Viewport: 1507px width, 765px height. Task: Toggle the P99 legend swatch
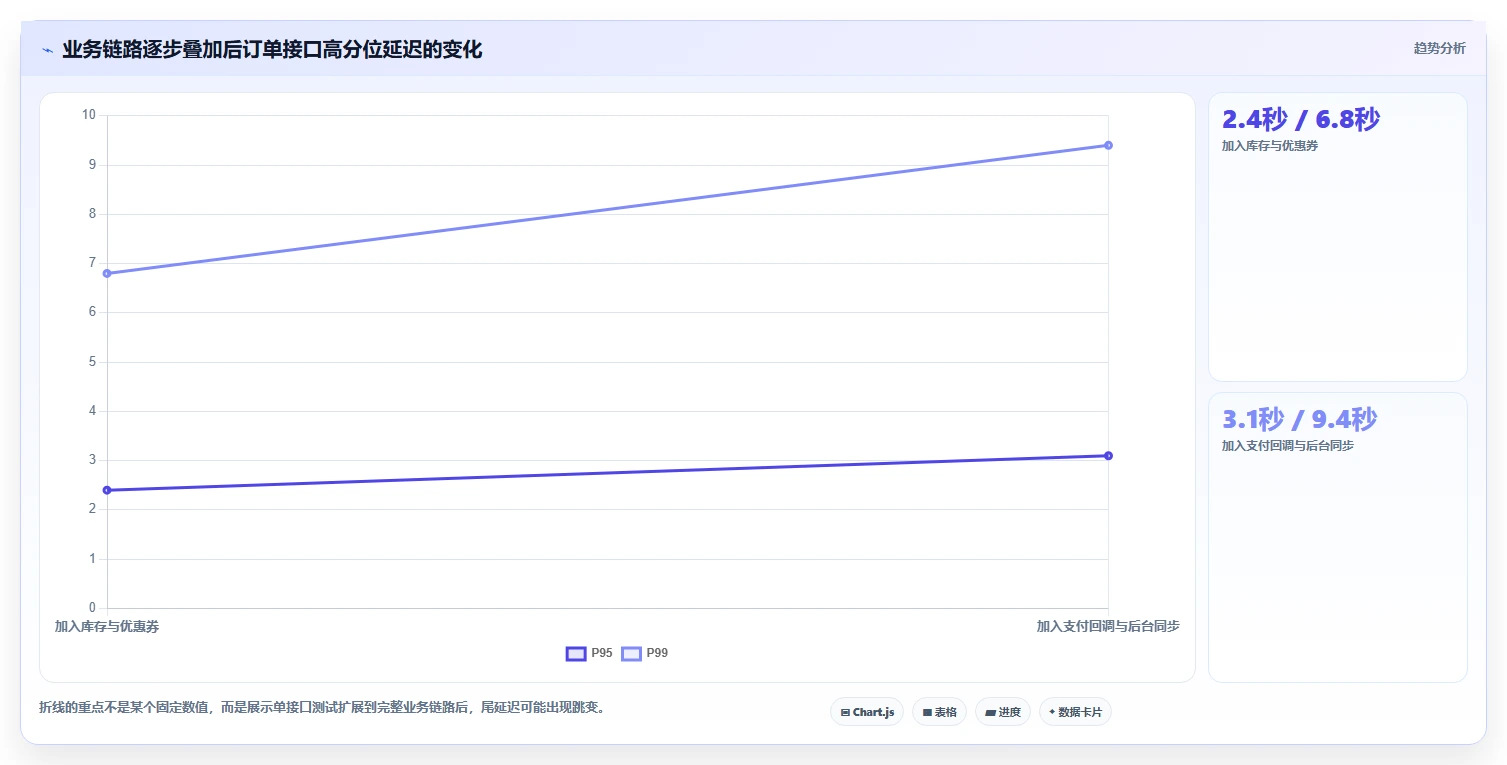(x=632, y=653)
